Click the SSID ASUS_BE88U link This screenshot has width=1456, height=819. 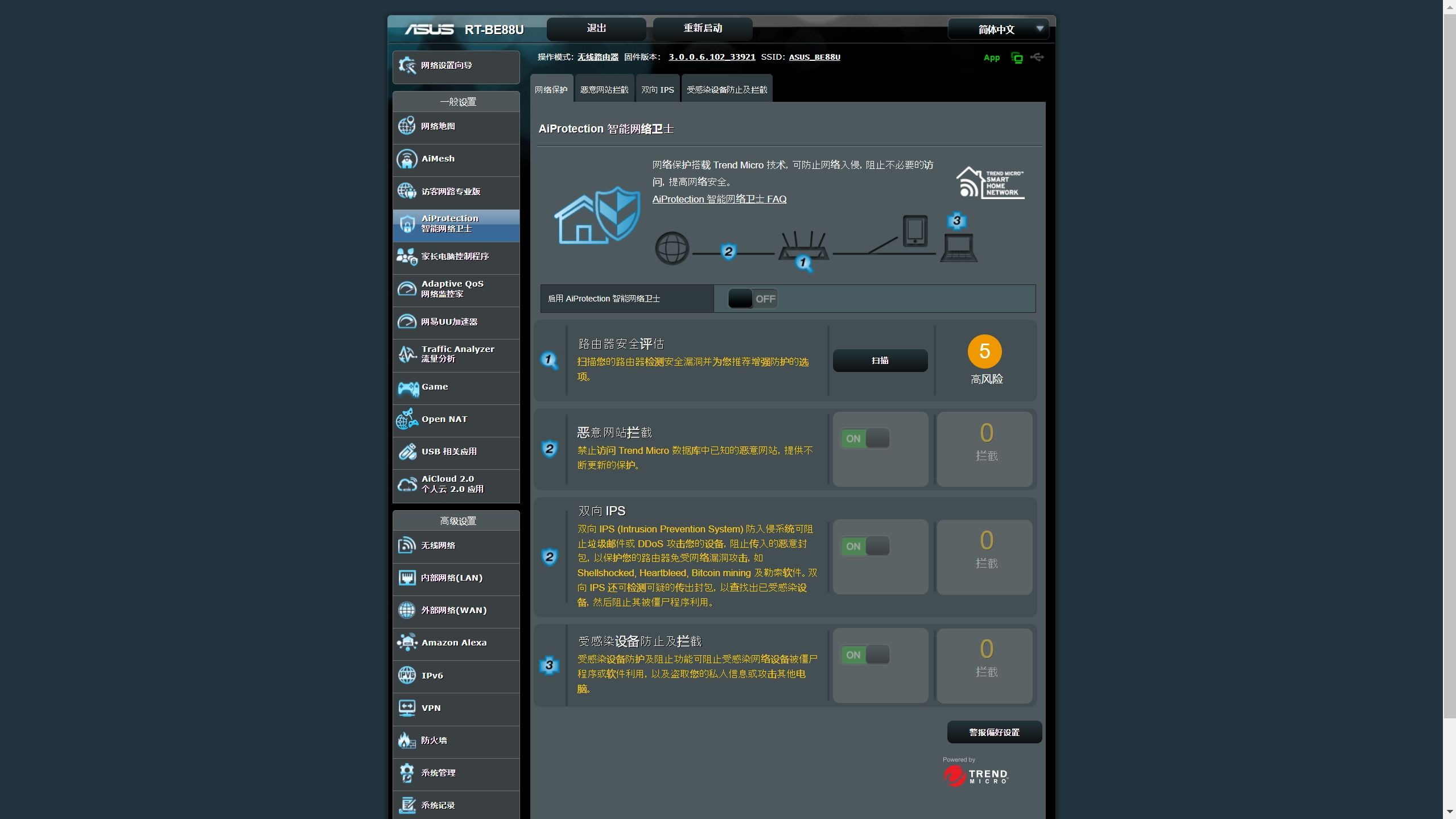click(814, 57)
